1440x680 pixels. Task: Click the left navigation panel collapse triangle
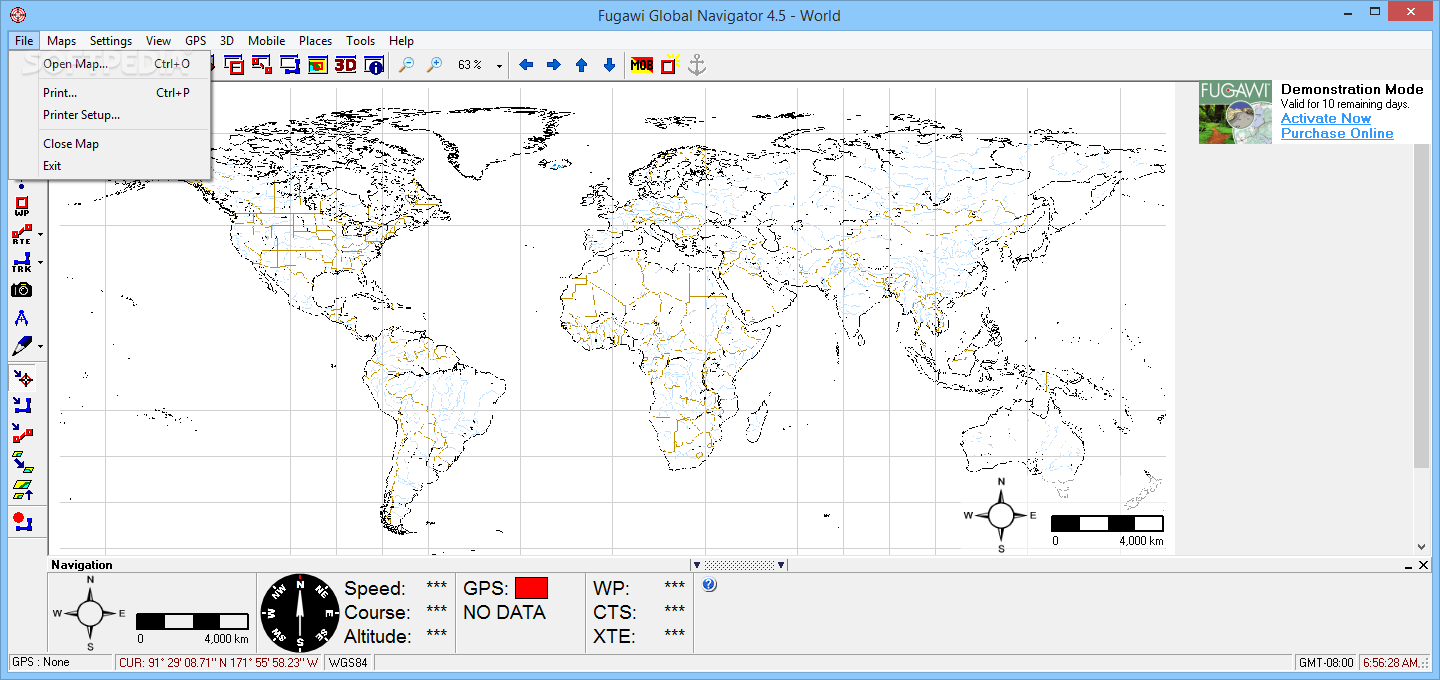pos(697,565)
